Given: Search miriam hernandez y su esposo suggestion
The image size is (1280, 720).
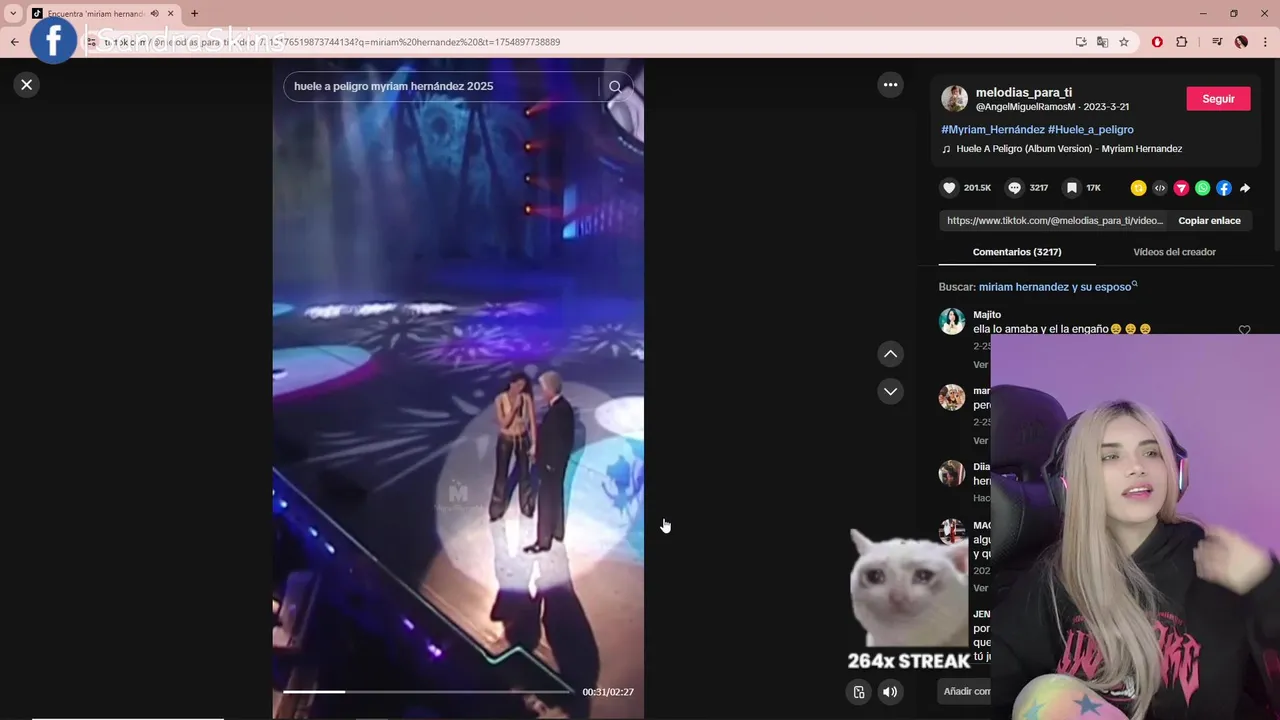Looking at the screenshot, I should click(x=1055, y=287).
